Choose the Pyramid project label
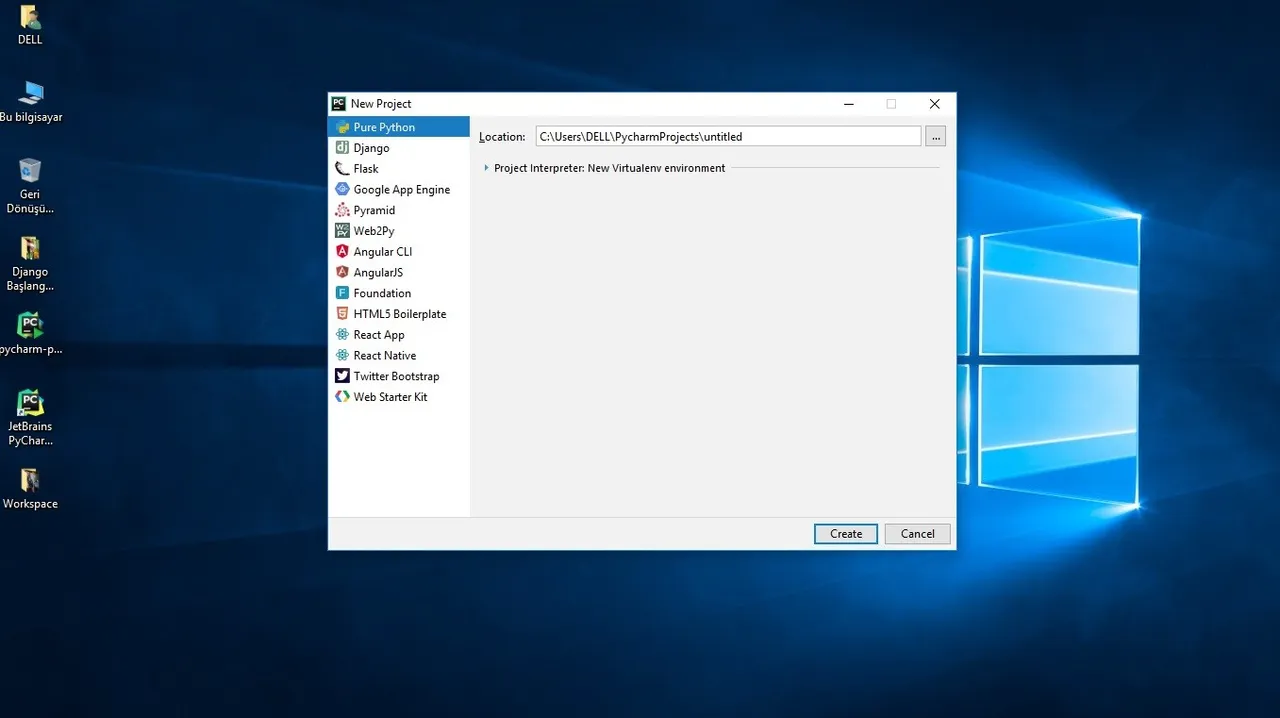The width and height of the screenshot is (1280, 718). tap(374, 210)
